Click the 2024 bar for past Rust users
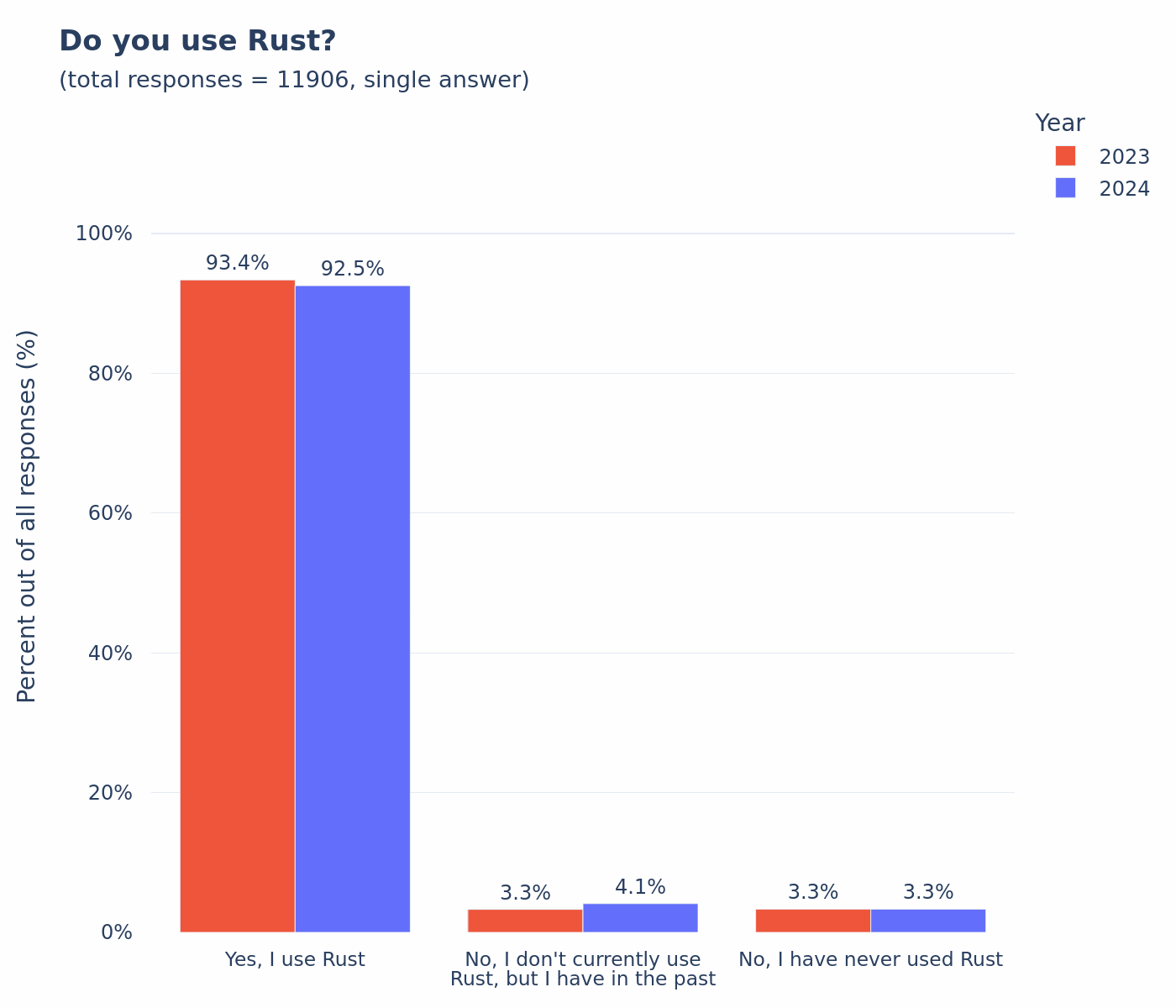 [x=640, y=917]
